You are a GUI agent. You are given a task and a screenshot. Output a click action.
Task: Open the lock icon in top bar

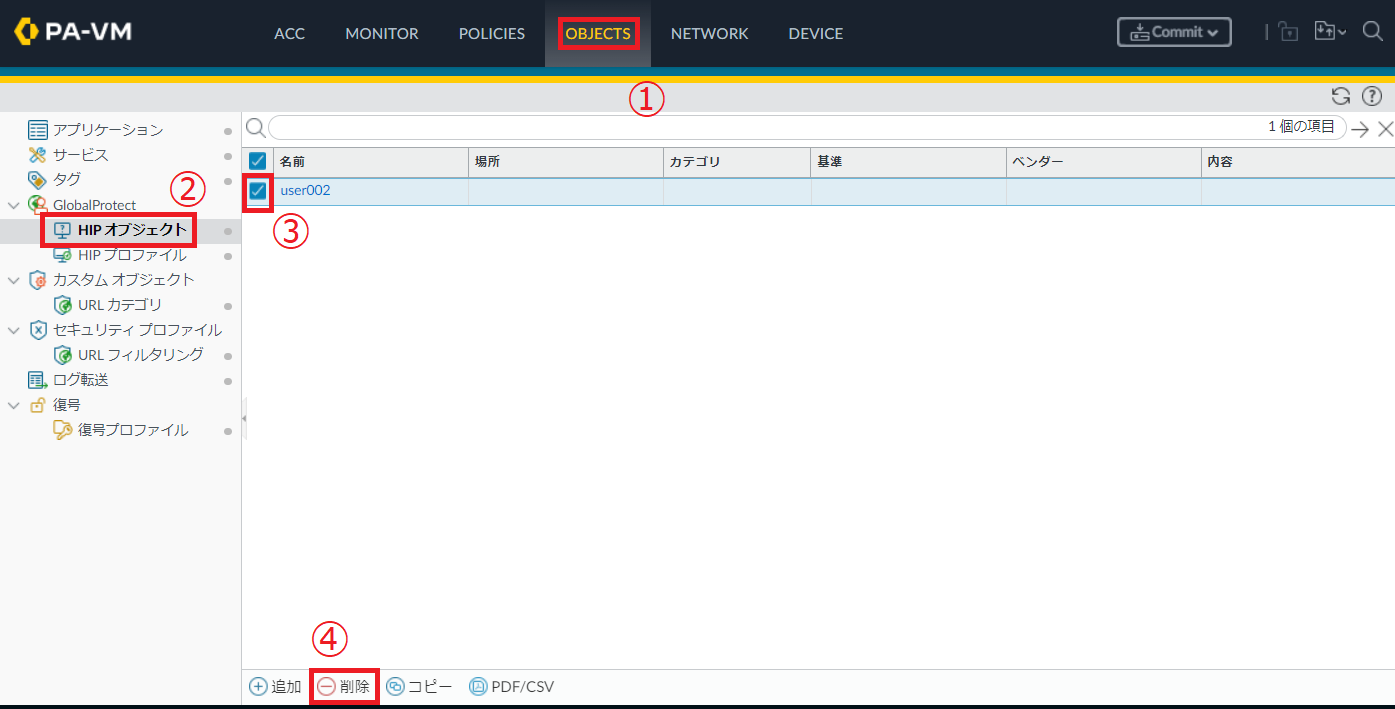(1288, 32)
